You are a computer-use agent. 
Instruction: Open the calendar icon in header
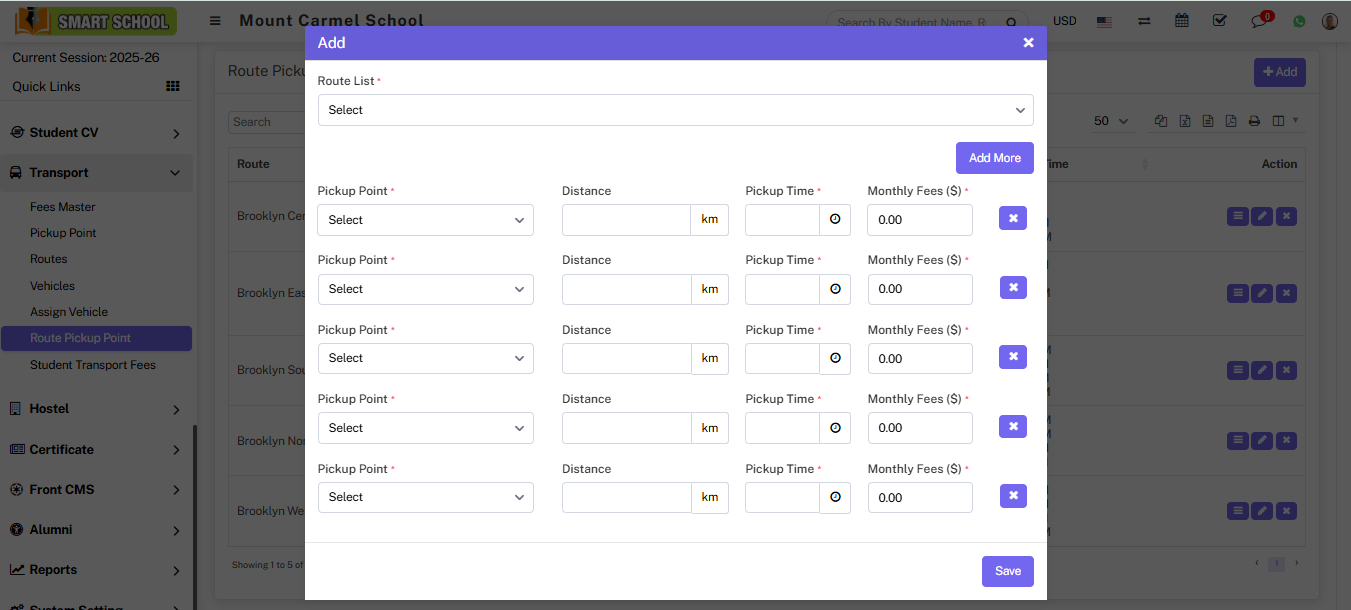[x=1182, y=21]
